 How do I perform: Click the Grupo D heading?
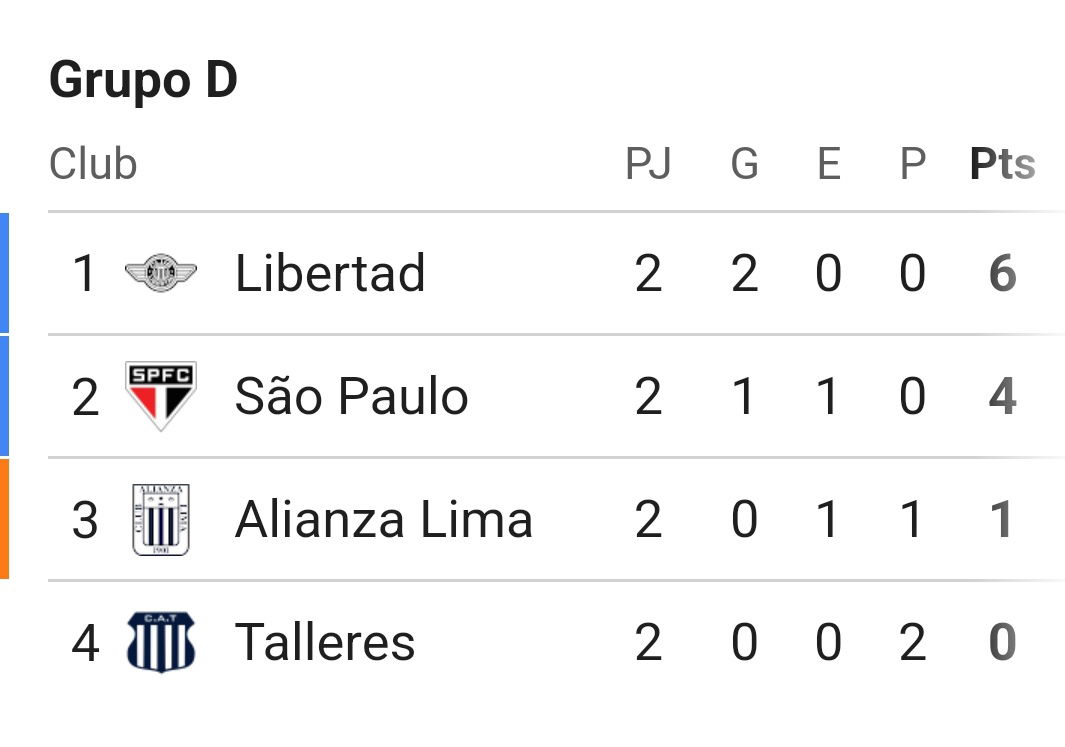143,80
